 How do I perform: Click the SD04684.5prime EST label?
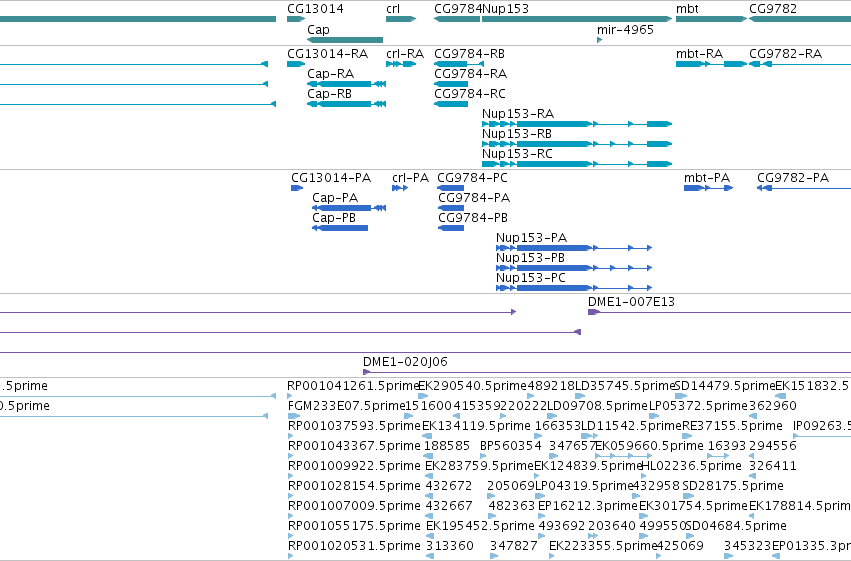tap(735, 526)
